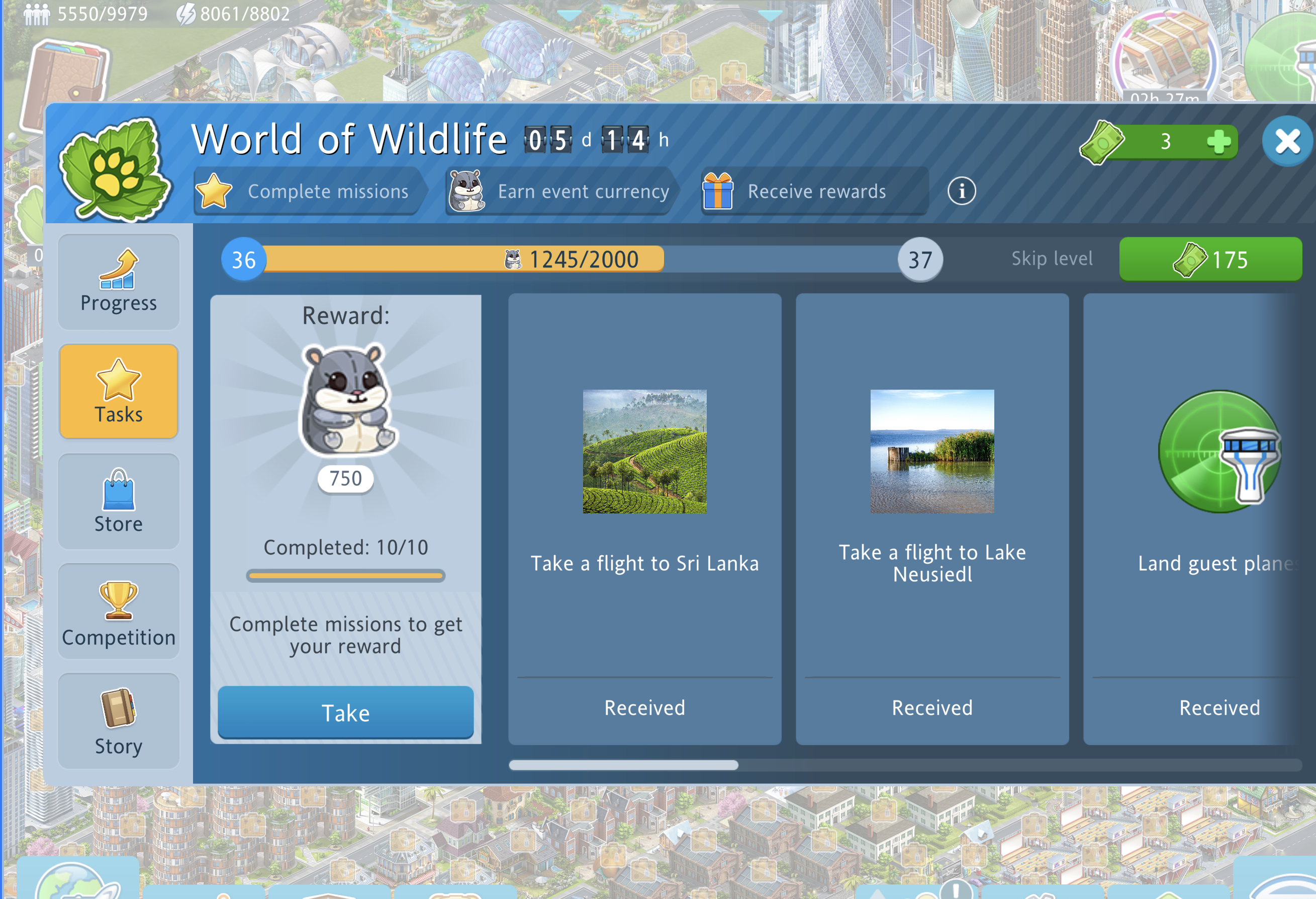1316x899 pixels.
Task: Select the Tasks sidebar tab
Action: click(118, 392)
